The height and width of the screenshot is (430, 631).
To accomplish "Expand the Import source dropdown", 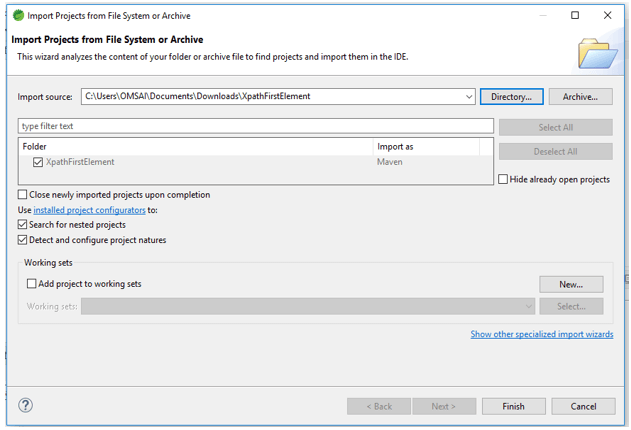I will [469, 97].
